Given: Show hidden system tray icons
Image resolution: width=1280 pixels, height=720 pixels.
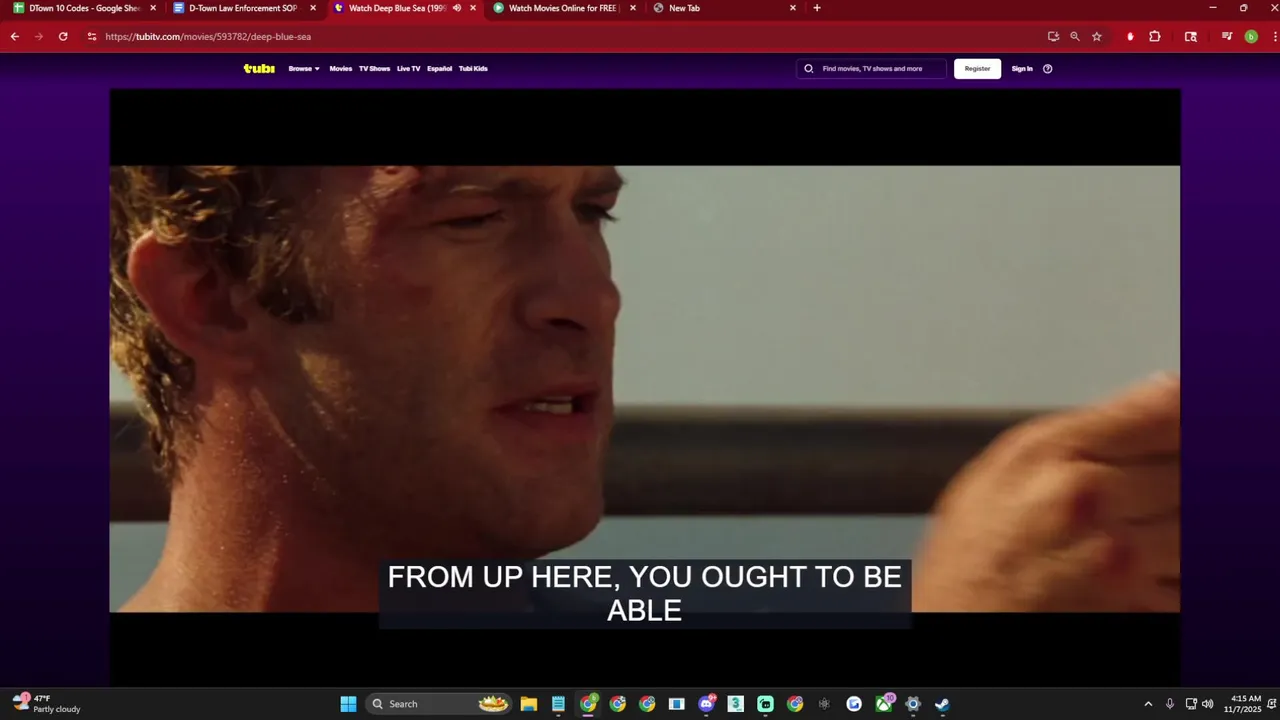Looking at the screenshot, I should (1148, 704).
